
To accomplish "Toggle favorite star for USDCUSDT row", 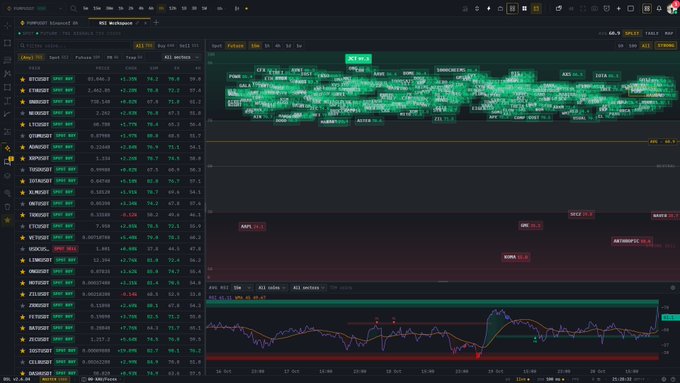I will pyautogui.click(x=23, y=249).
